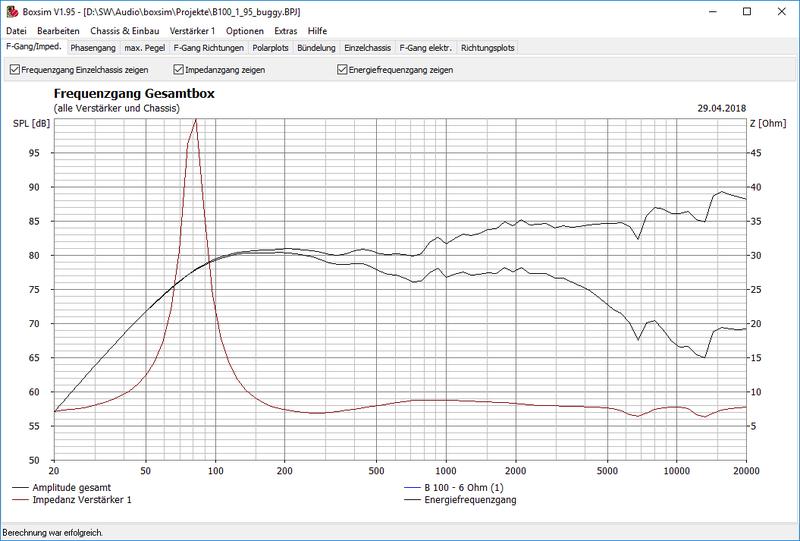Click the Frequenzgang Gesamtbox chart title
Screen dimensions: 800x541
[x=134, y=94]
